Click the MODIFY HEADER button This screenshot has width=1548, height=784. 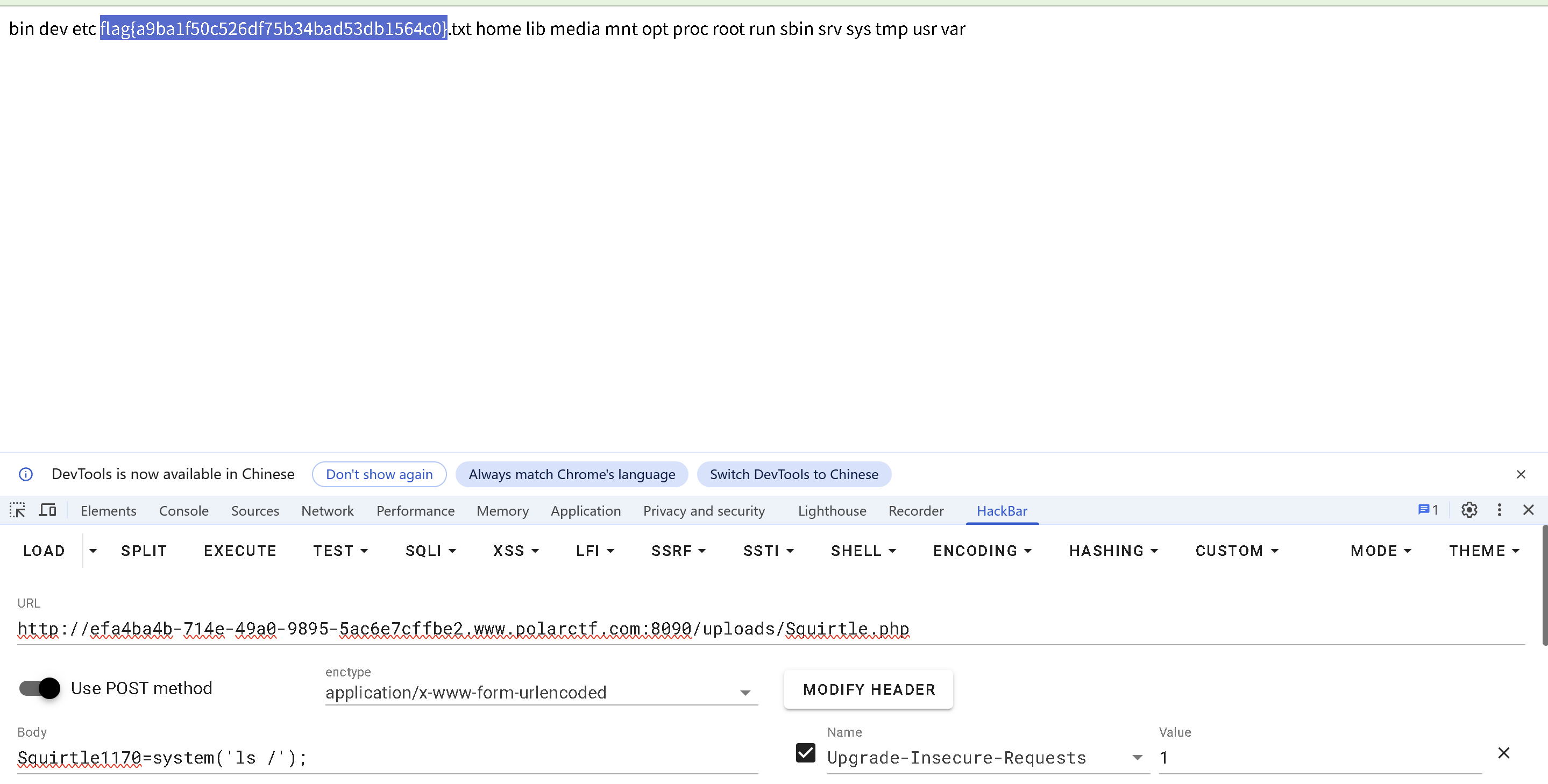(x=868, y=689)
